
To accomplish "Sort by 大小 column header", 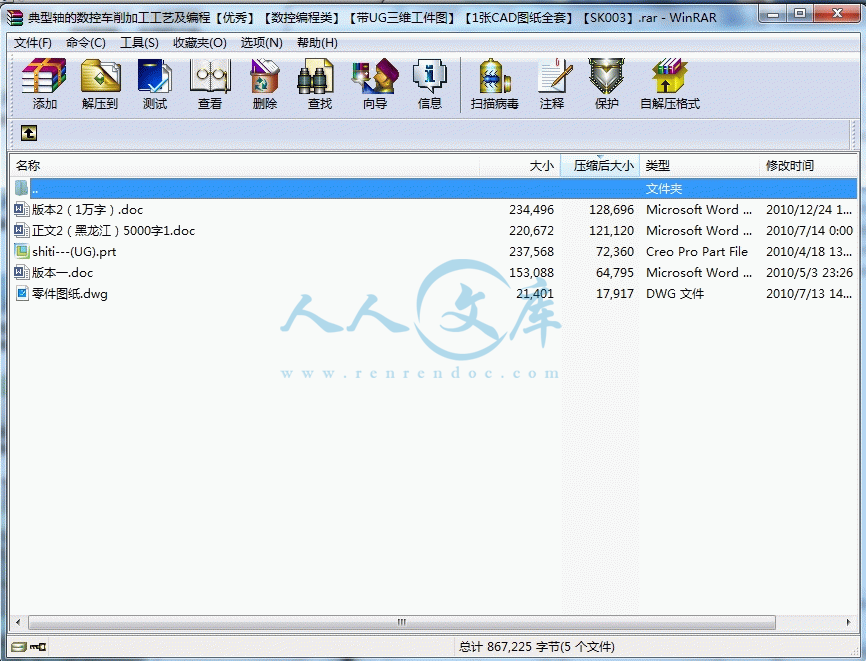I will click(x=520, y=166).
